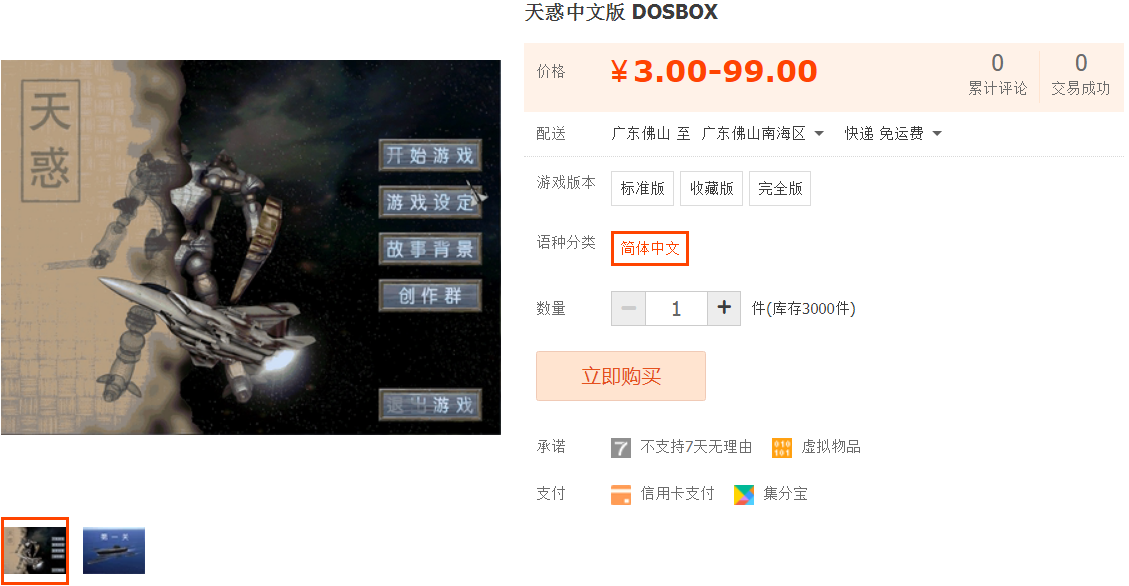Click the 立即购买 buy now button

[621, 376]
